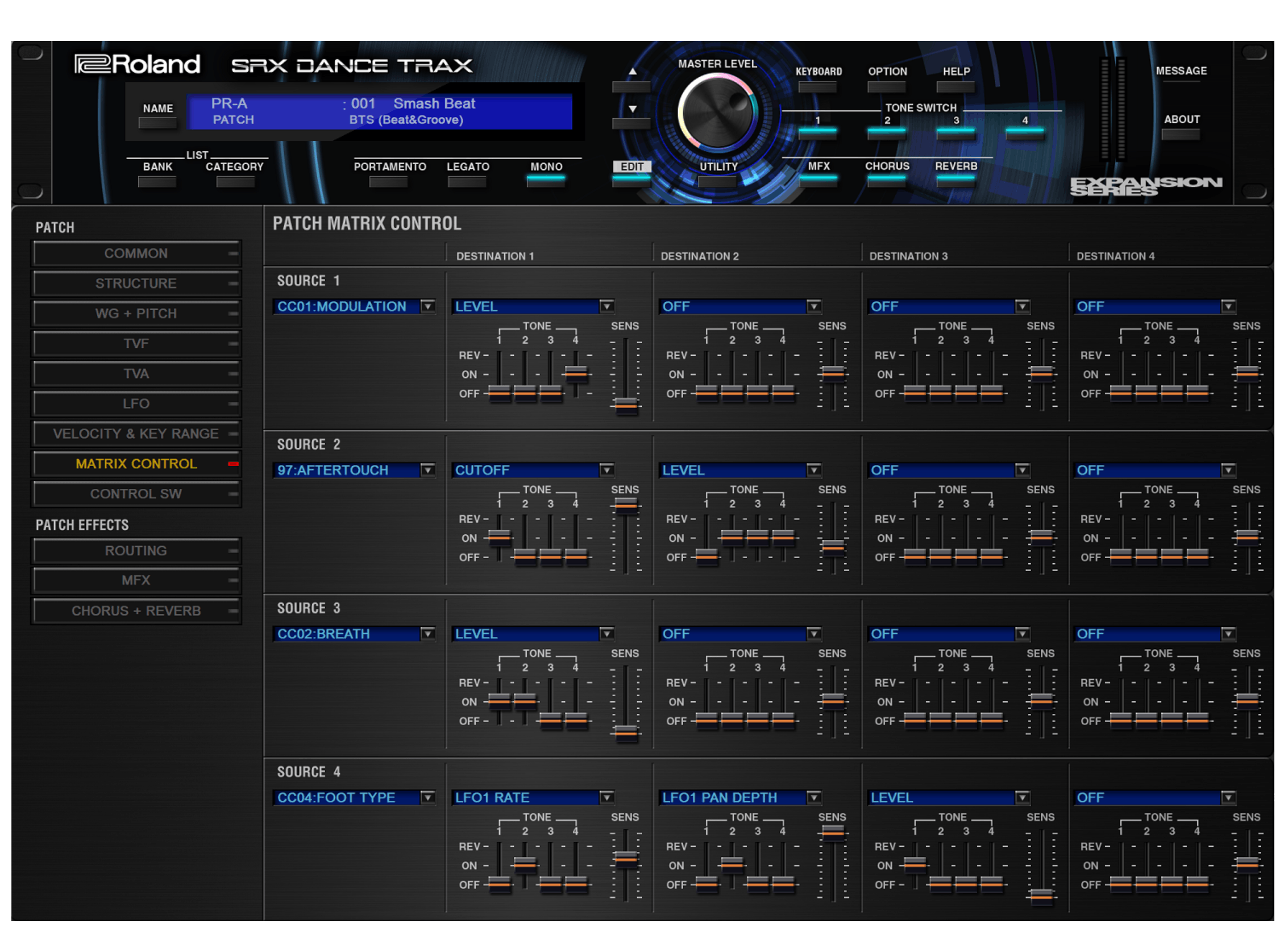Open the Bank list button

(157, 181)
